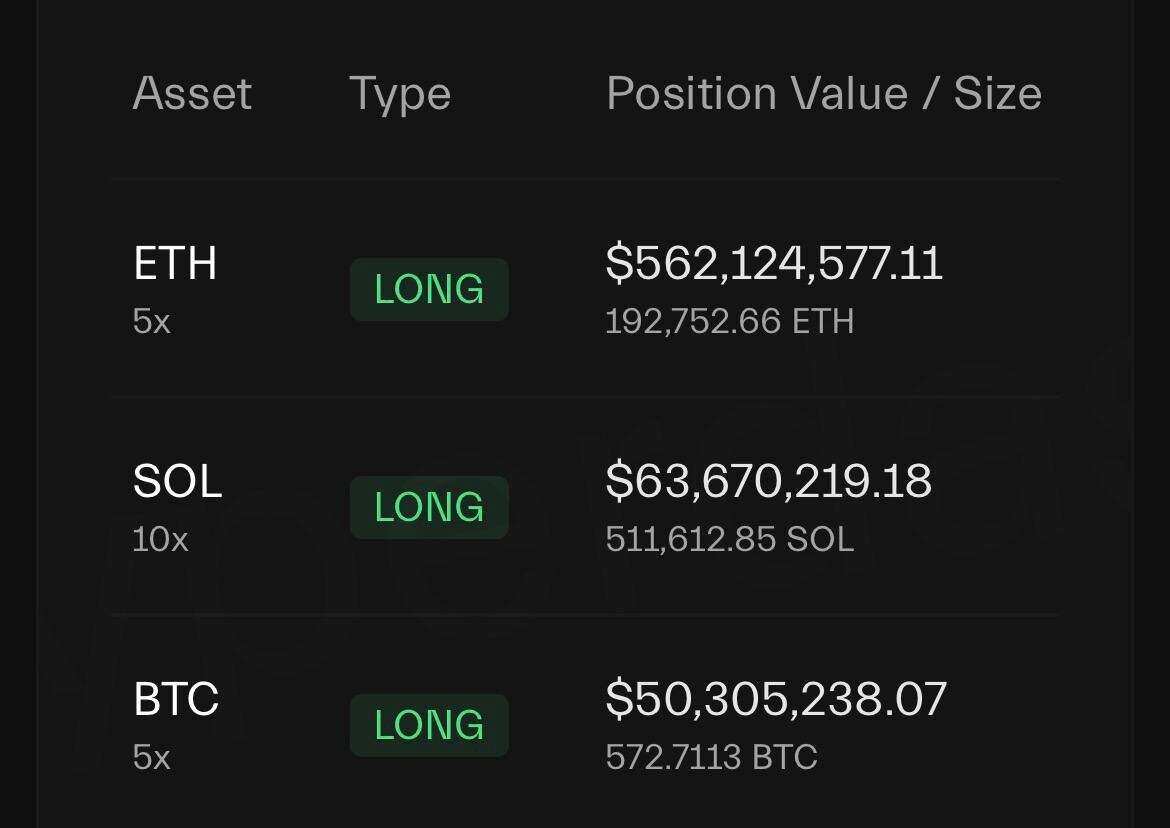Click the 572.7113 BTC size
Image resolution: width=1170 pixels, height=828 pixels.
click(712, 757)
